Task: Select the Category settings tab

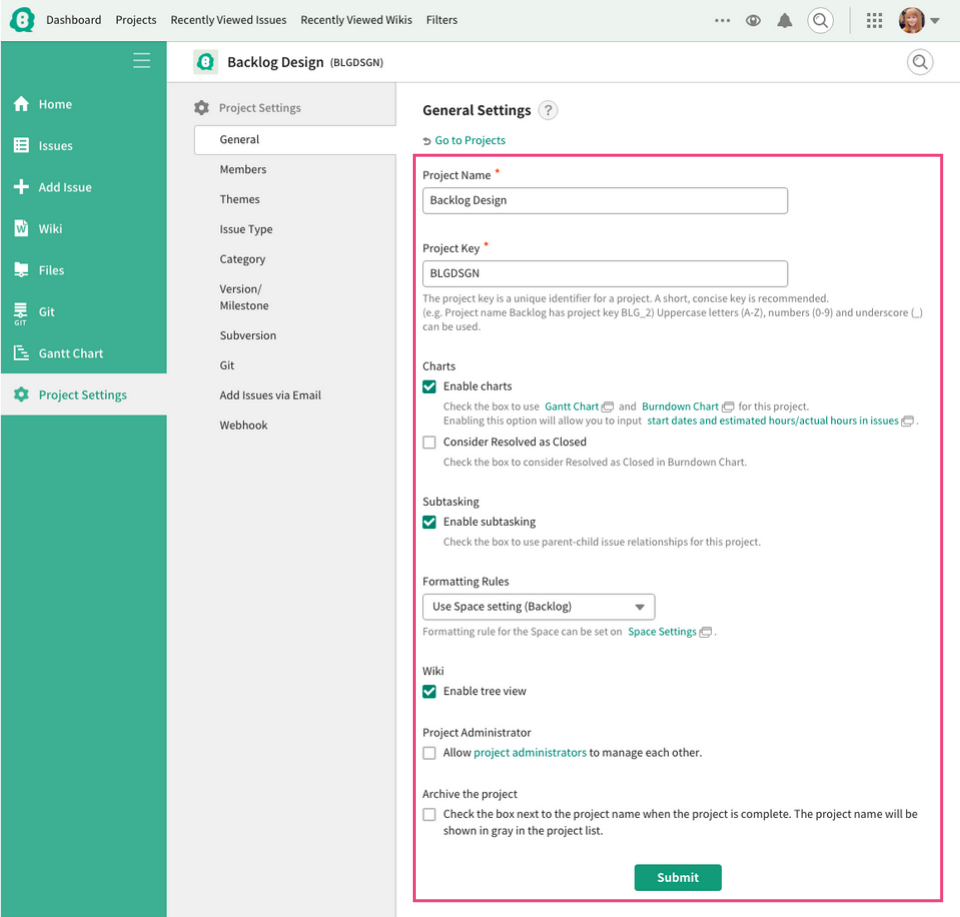Action: [242, 260]
